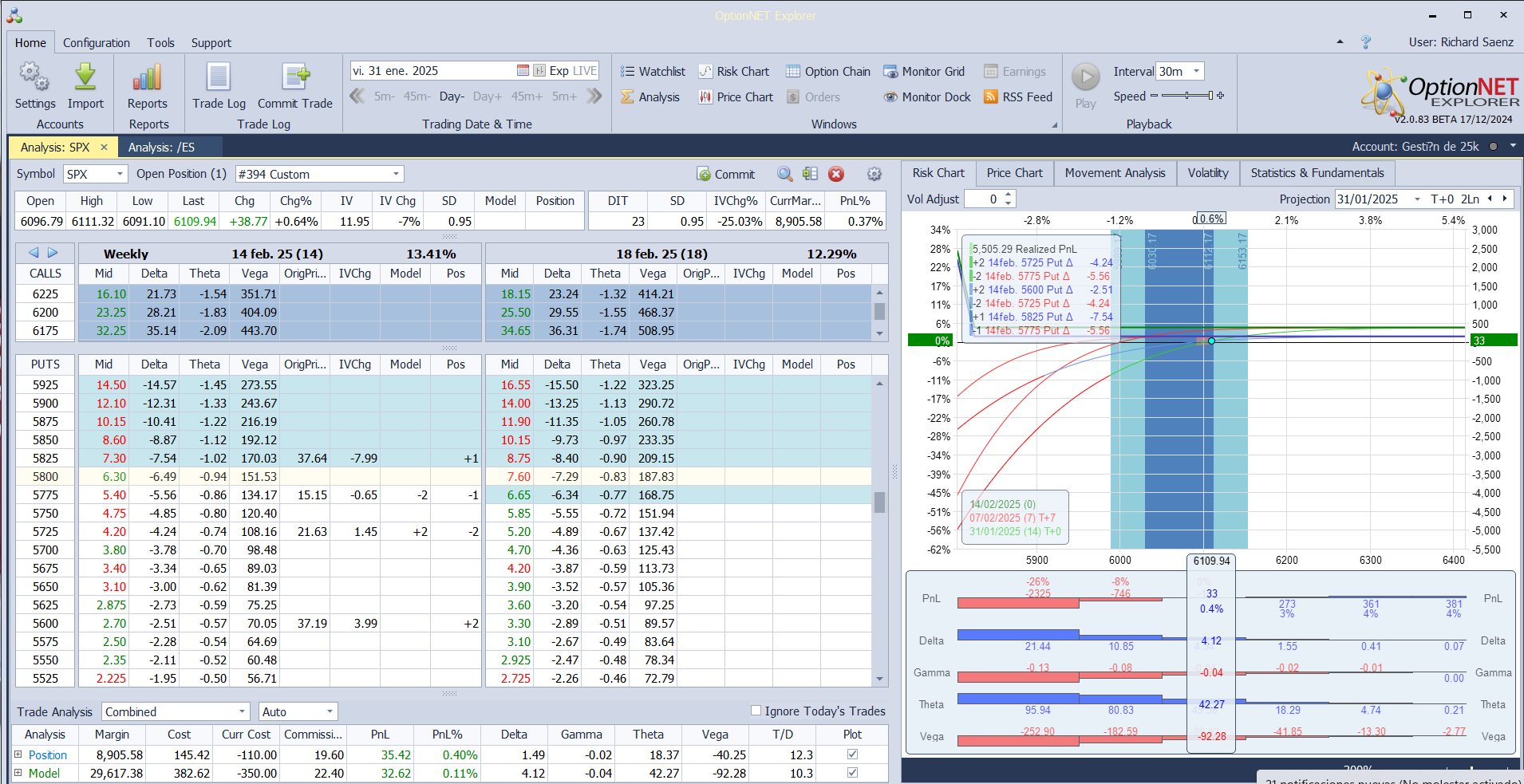Check the Ignore Today's Trades checkbox

(756, 711)
